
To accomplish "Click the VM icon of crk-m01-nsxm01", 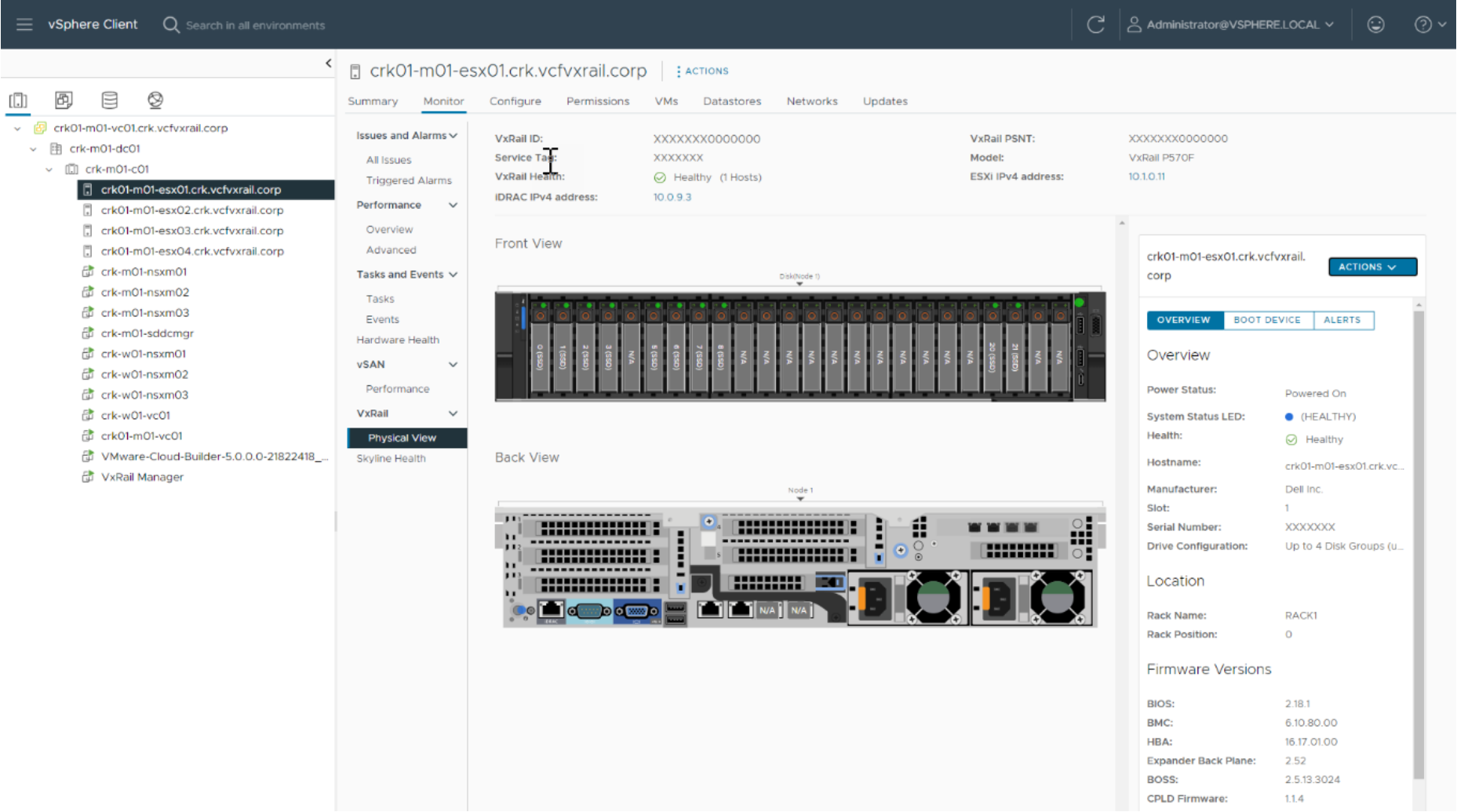I will click(88, 271).
